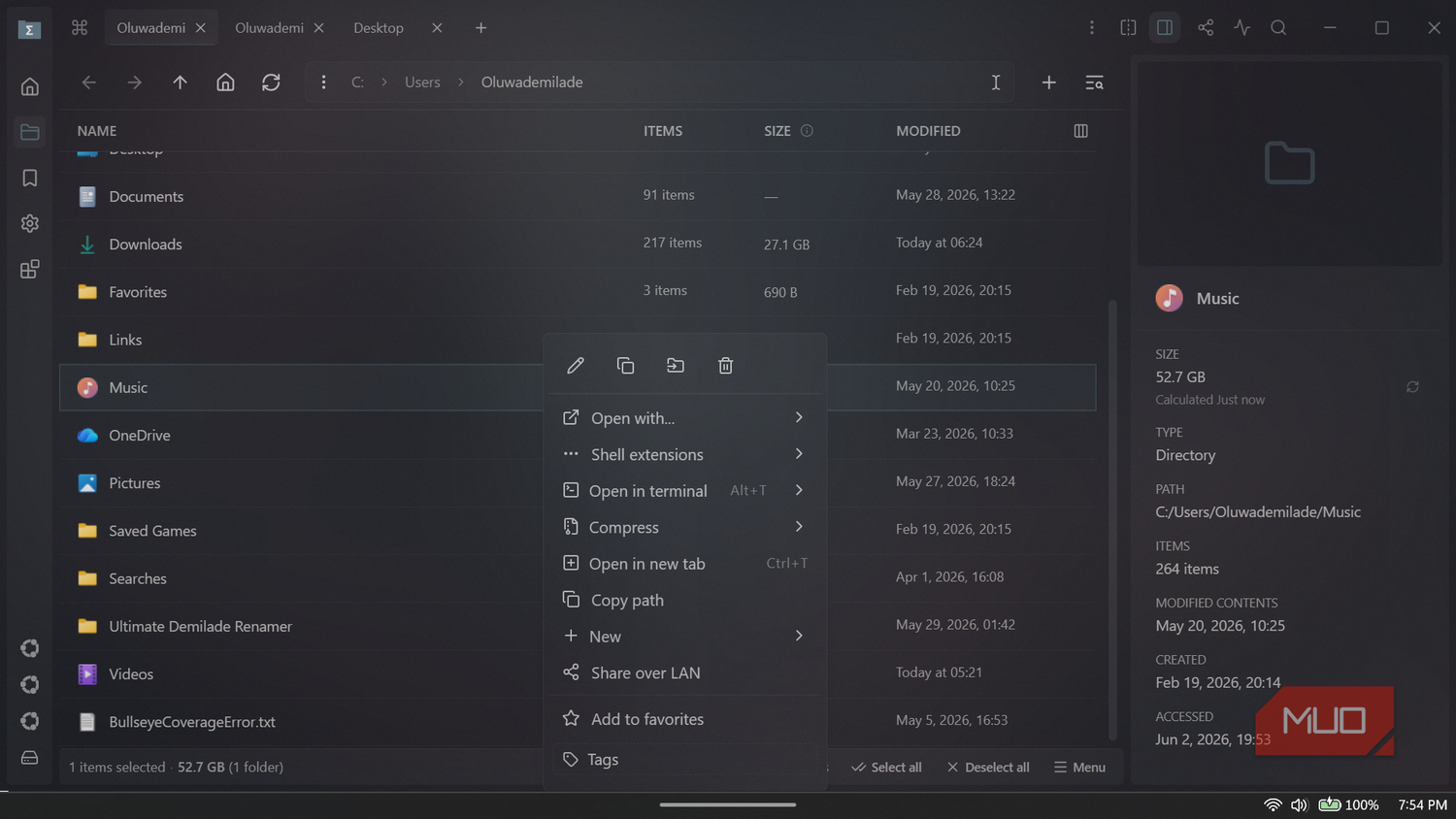This screenshot has height=819, width=1456.
Task: Expand the Open with submenu
Action: (685, 418)
